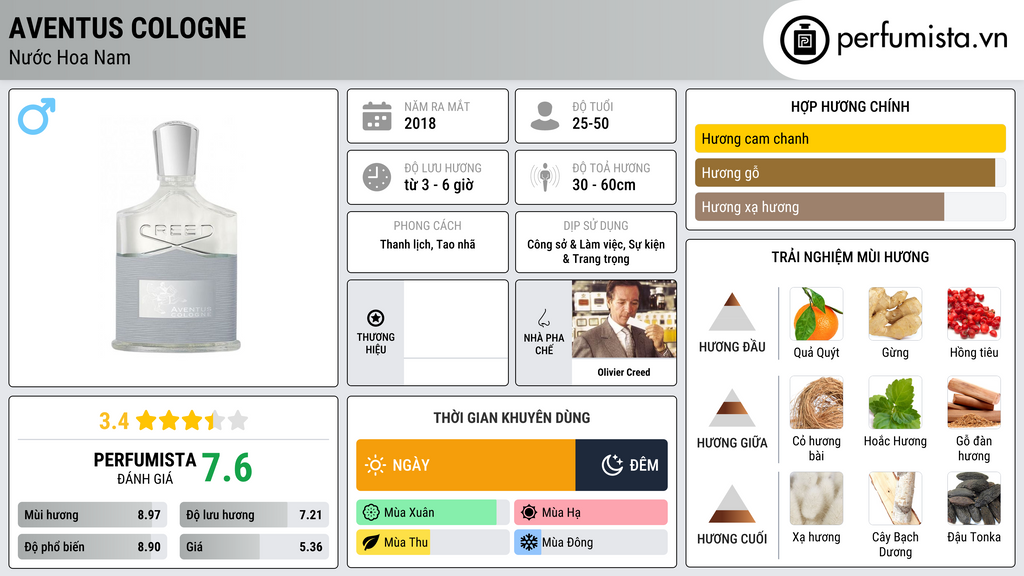Click the từ 3 - 6 giờ longevity value
The image size is (1024, 576).
439,185
